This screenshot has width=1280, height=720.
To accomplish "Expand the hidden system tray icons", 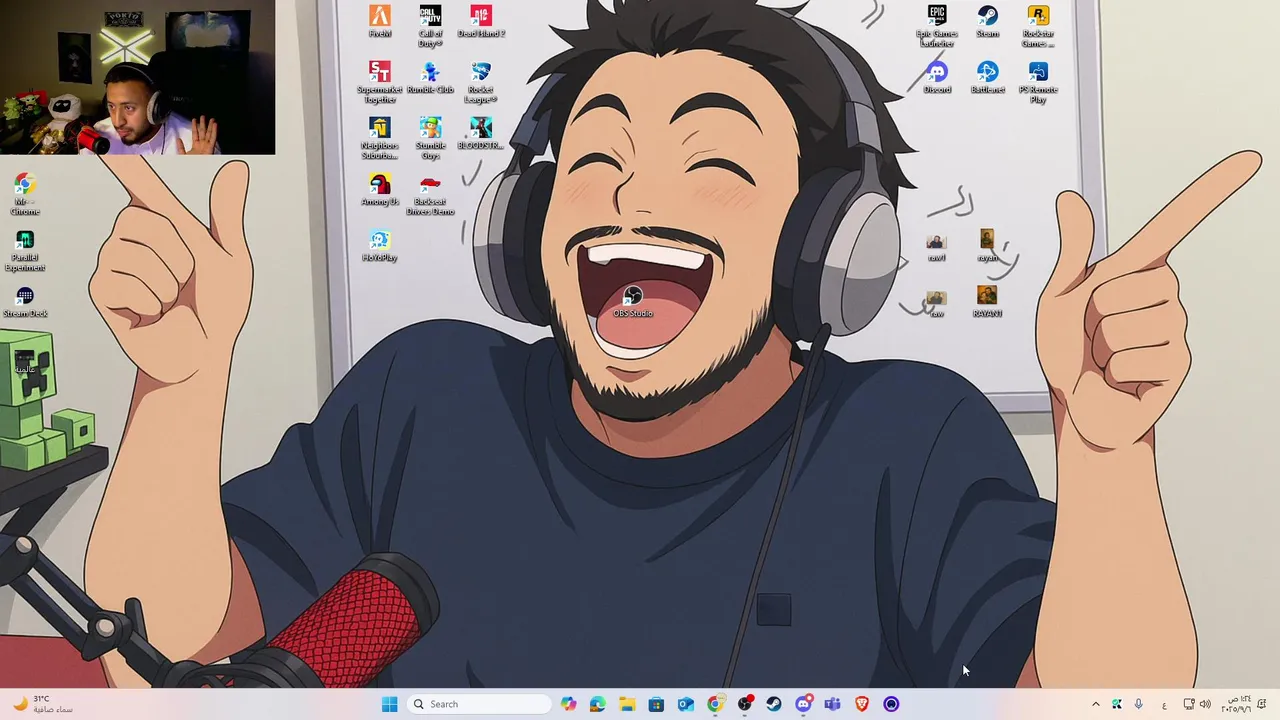I will coord(1095,704).
